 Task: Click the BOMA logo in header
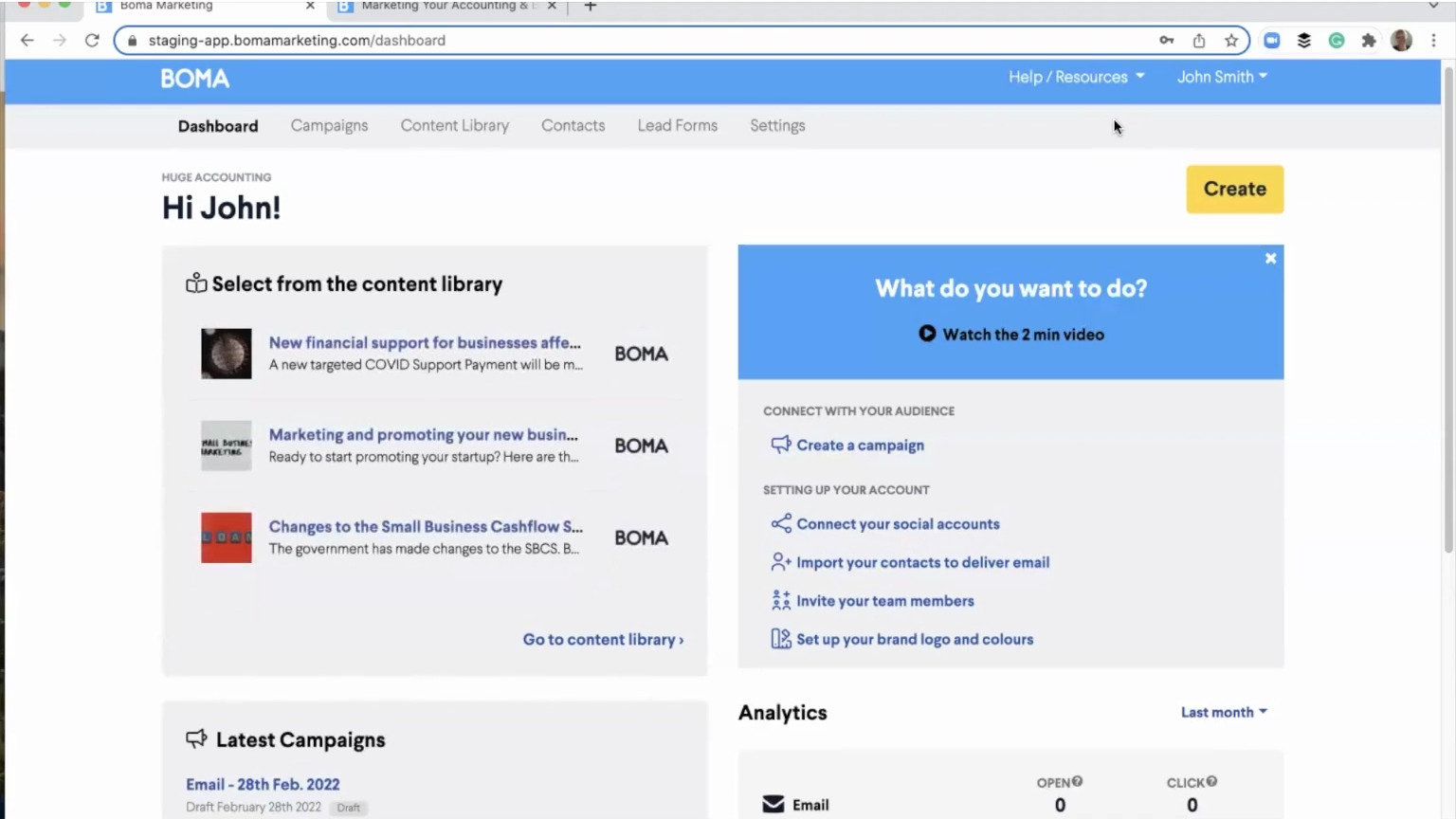tap(194, 79)
